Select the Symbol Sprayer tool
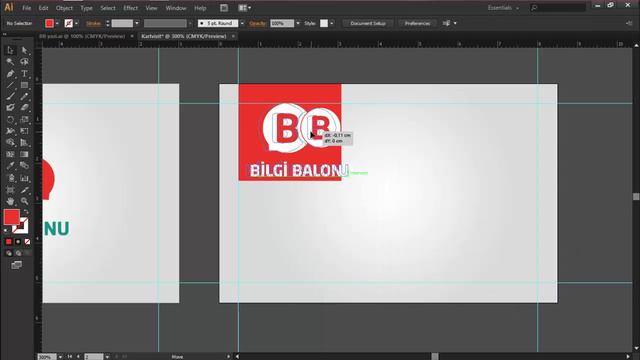The height and width of the screenshot is (360, 640). click(x=10, y=178)
